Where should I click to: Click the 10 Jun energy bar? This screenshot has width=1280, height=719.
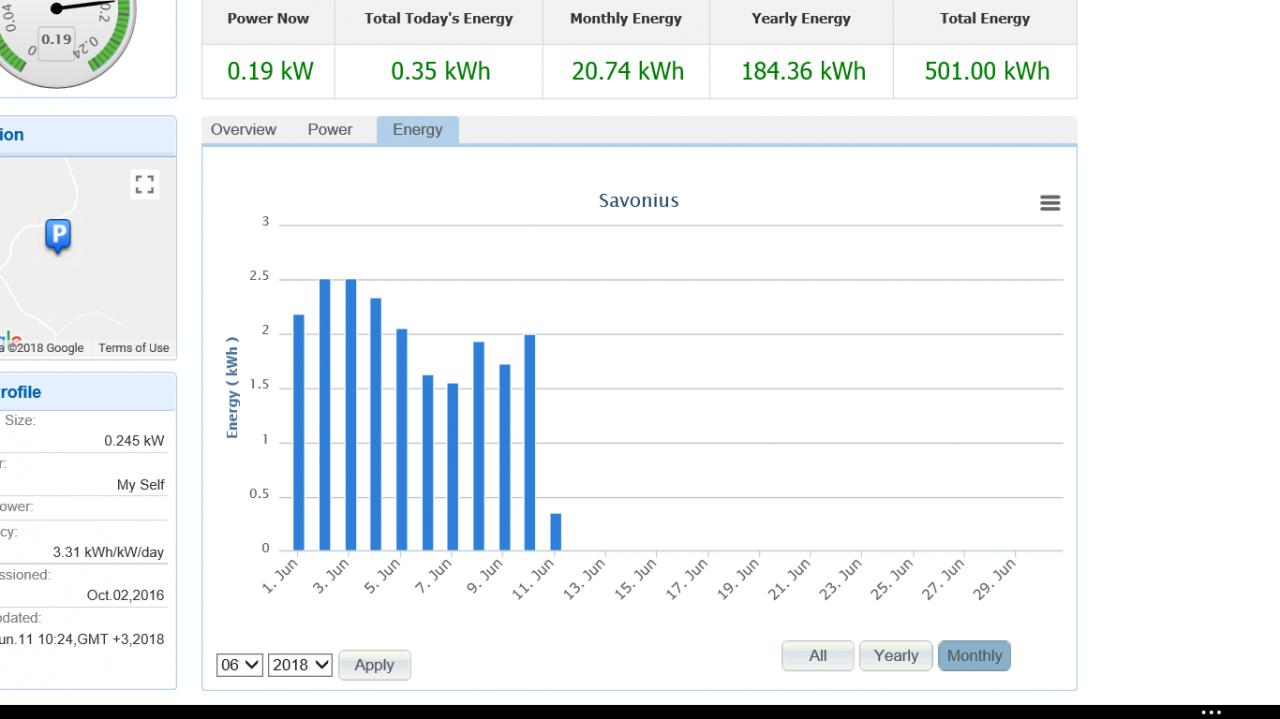[530, 442]
